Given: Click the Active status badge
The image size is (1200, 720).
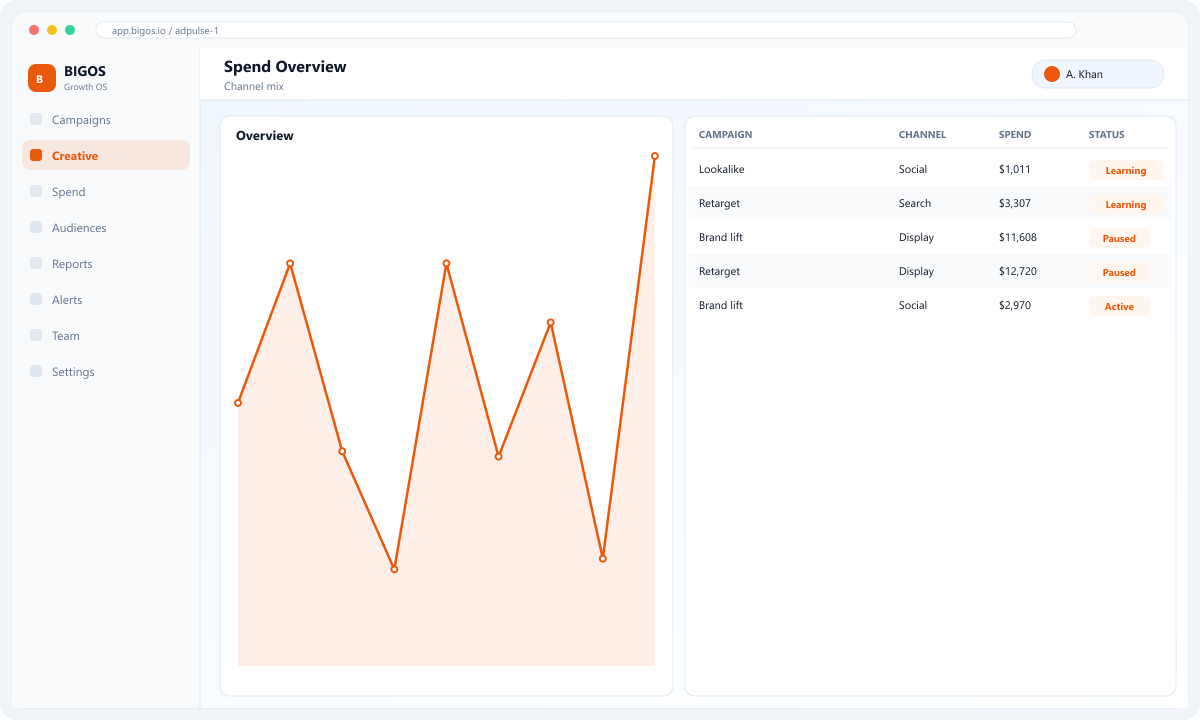Looking at the screenshot, I should (x=1119, y=306).
